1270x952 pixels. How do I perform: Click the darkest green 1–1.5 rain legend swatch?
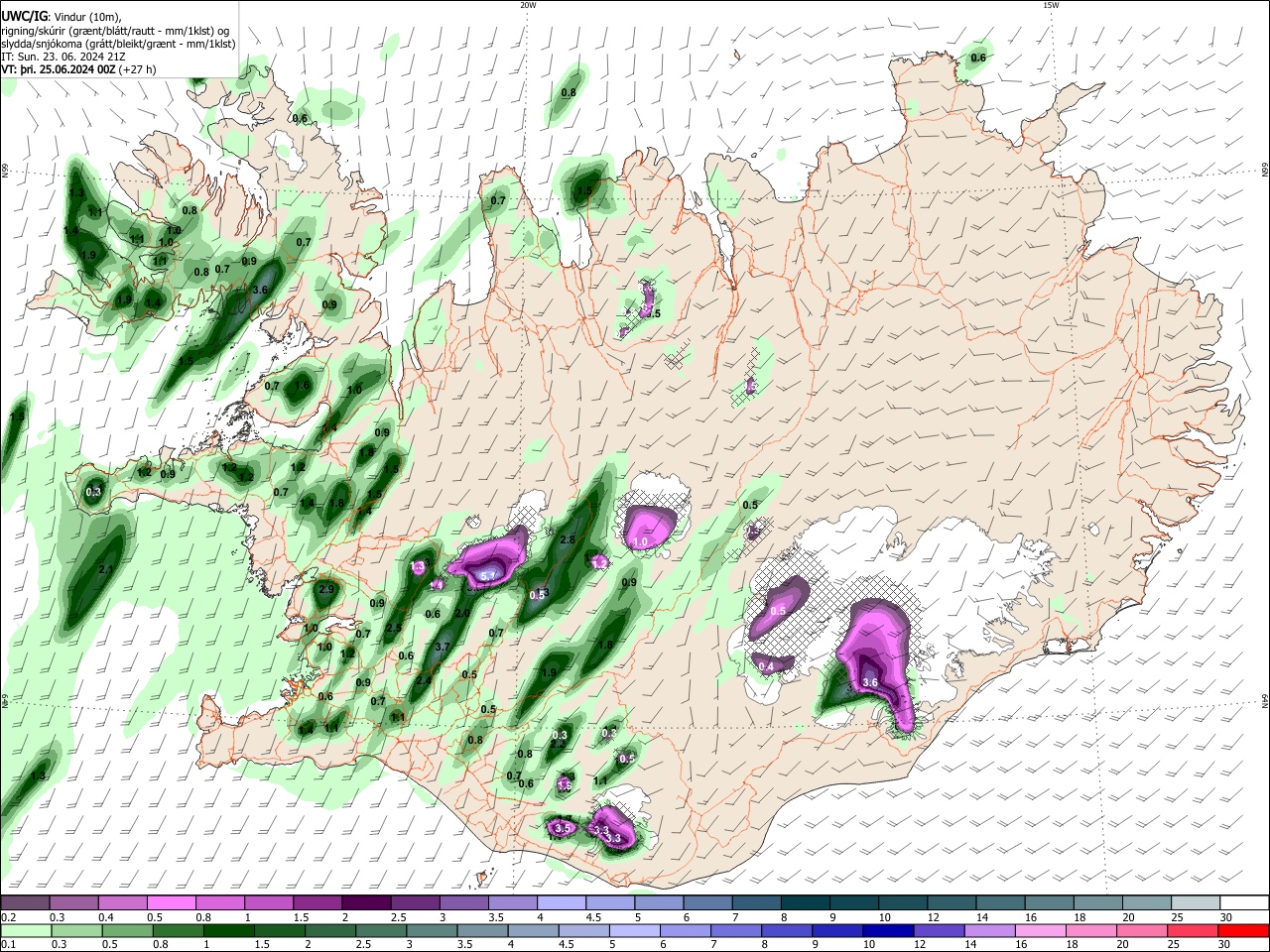click(229, 930)
